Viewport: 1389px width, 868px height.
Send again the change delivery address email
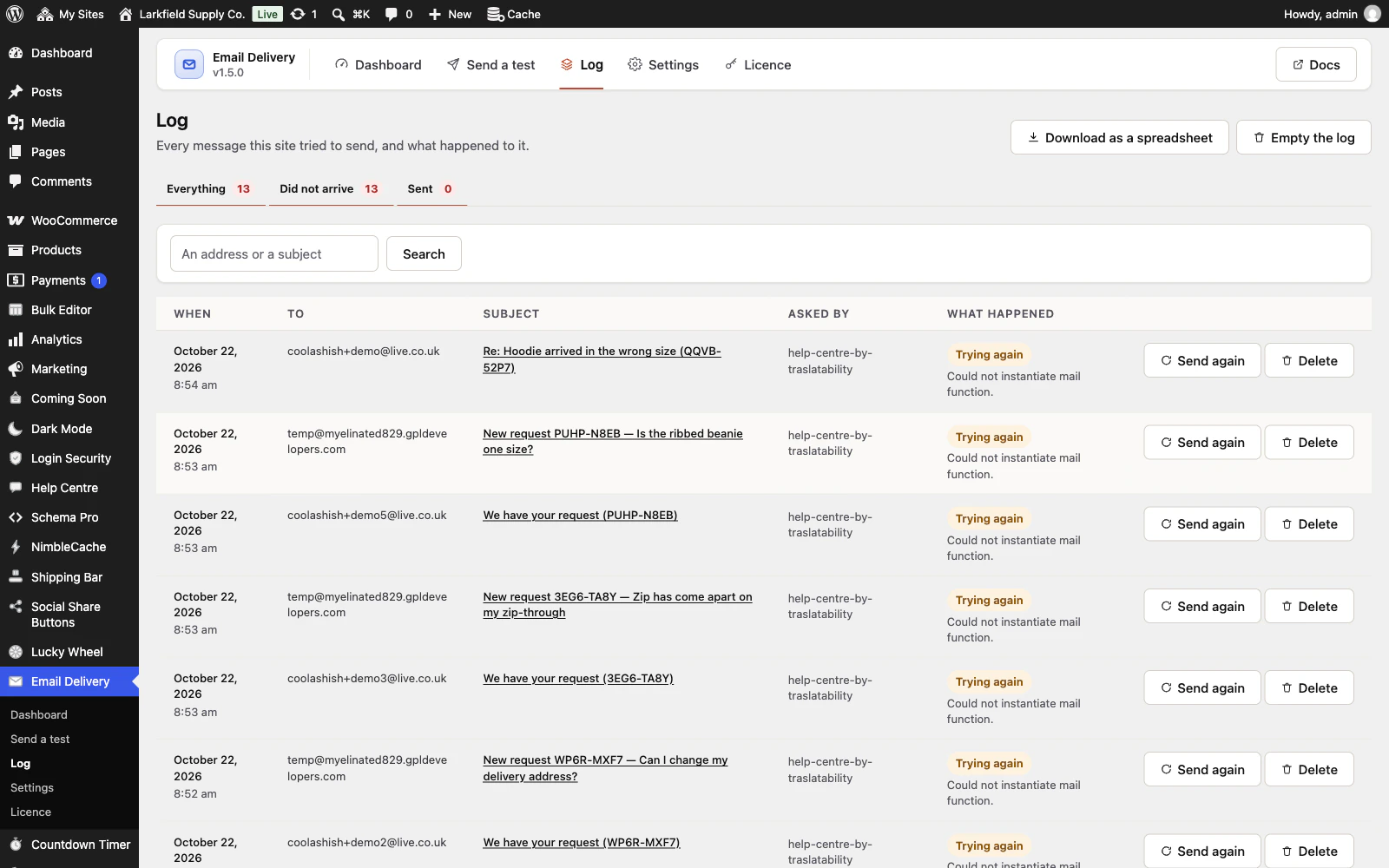pyautogui.click(x=1202, y=769)
